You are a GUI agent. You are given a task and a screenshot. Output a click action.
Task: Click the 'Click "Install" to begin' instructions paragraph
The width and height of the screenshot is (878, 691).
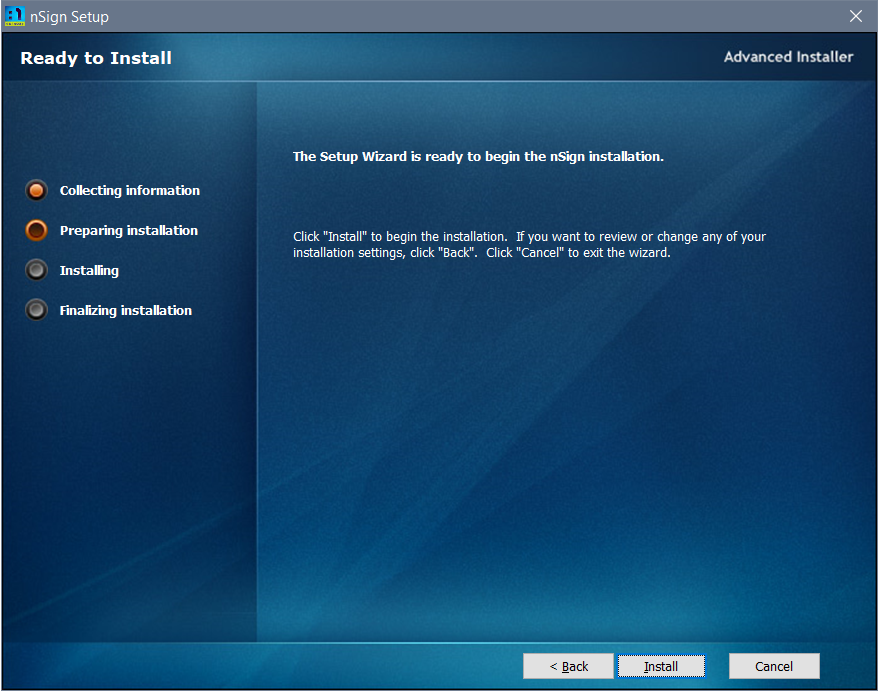[x=529, y=245]
